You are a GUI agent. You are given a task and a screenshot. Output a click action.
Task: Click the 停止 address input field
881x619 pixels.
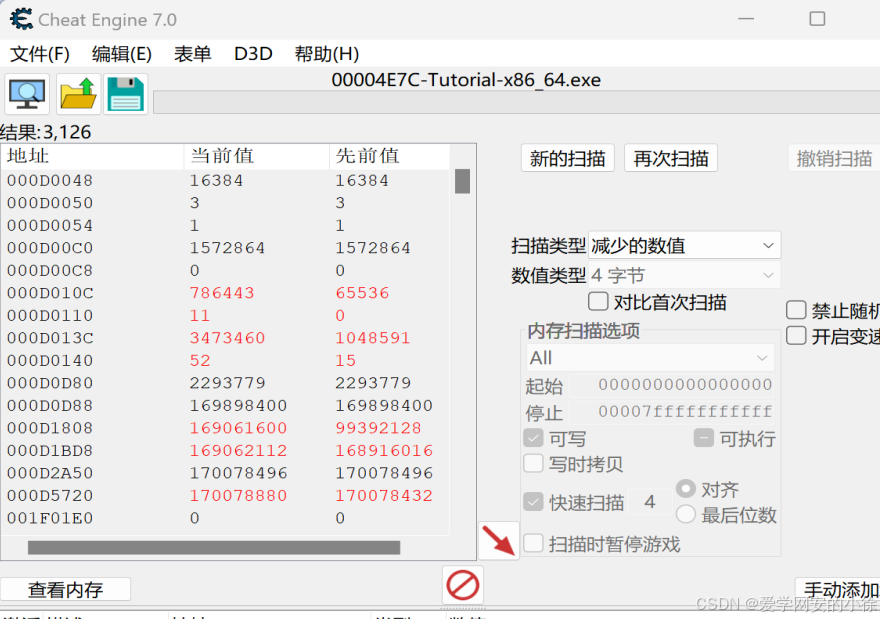[x=671, y=412]
